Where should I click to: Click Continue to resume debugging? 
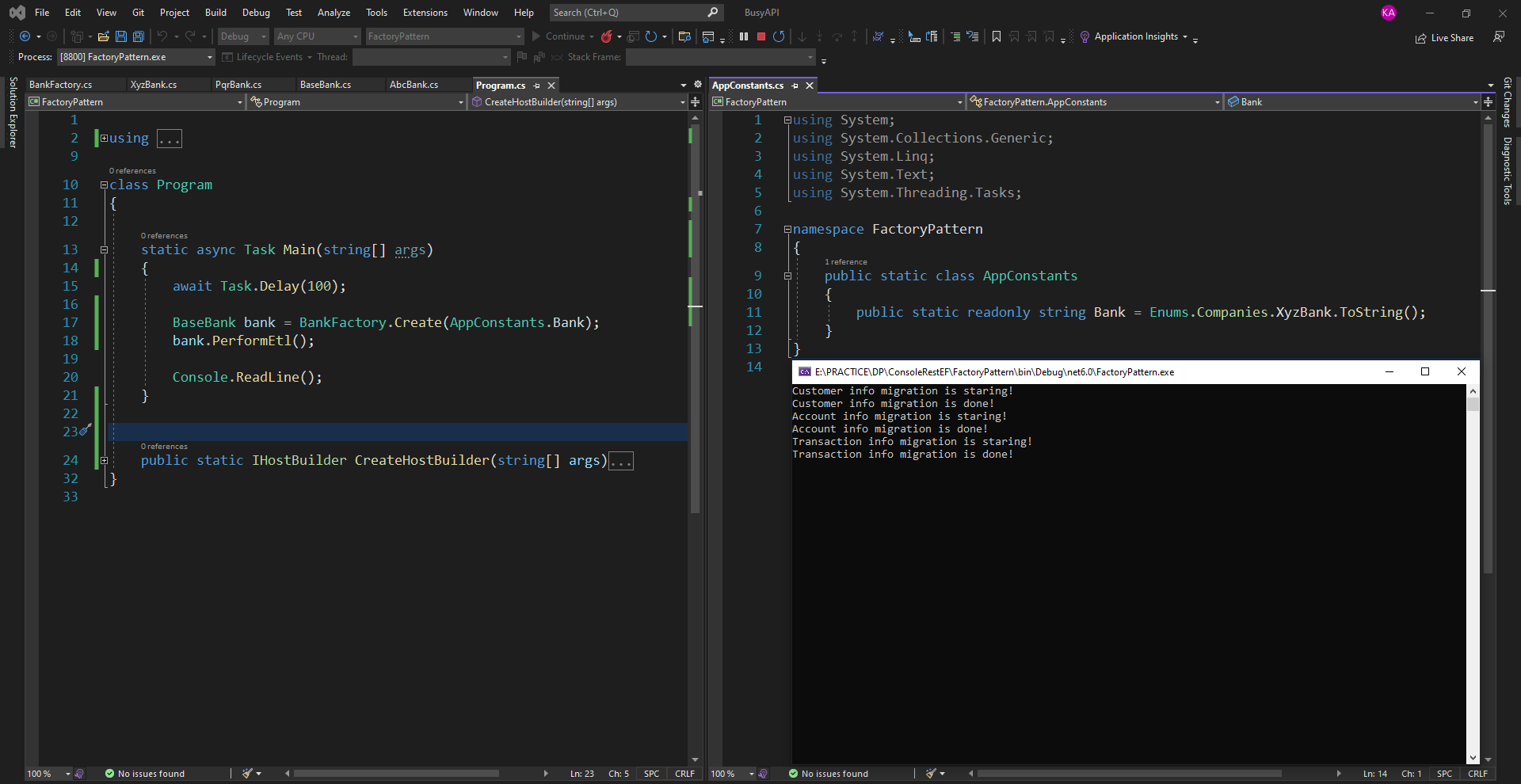click(x=558, y=36)
